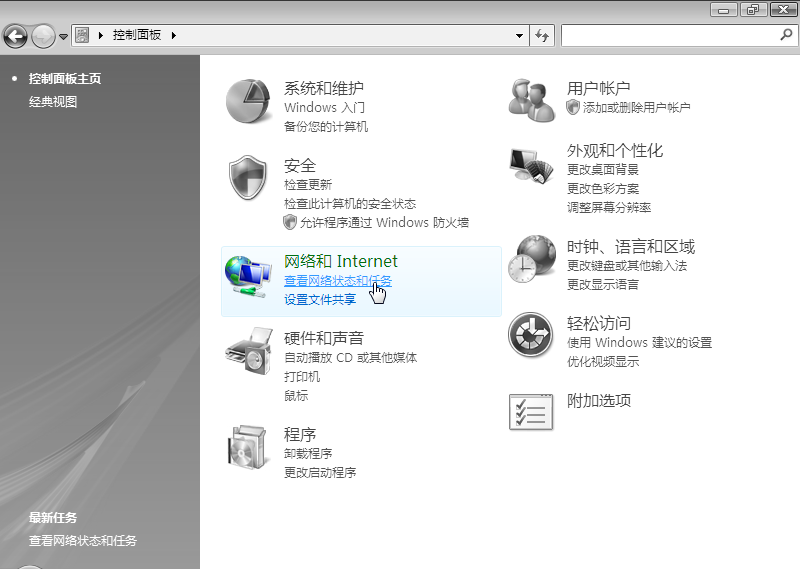Expand arrow before 控制面板 in breadcrumb
Viewport: 800px width, 569px height.
pyautogui.click(x=101, y=35)
